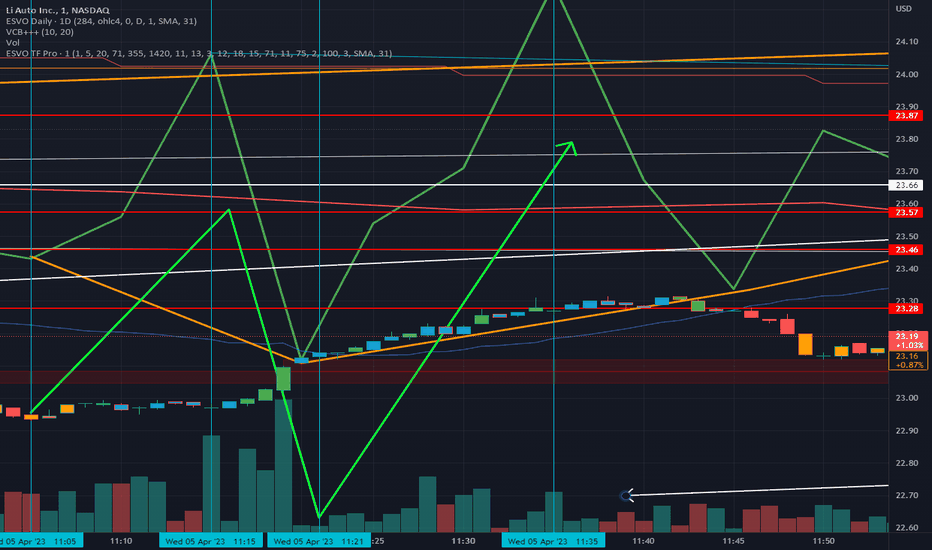The width and height of the screenshot is (932, 550).
Task: Click the 11:30 time axis label
Action: point(463,541)
